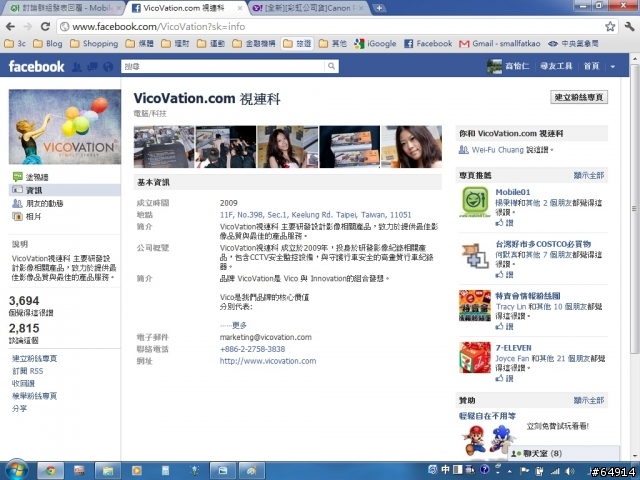
Task: Click the Facebook logo
Action: (x=36, y=67)
